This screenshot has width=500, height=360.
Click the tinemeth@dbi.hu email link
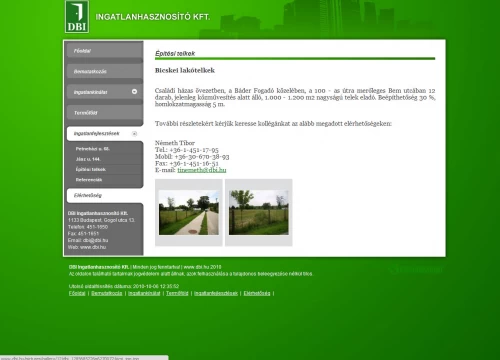[x=202, y=170]
